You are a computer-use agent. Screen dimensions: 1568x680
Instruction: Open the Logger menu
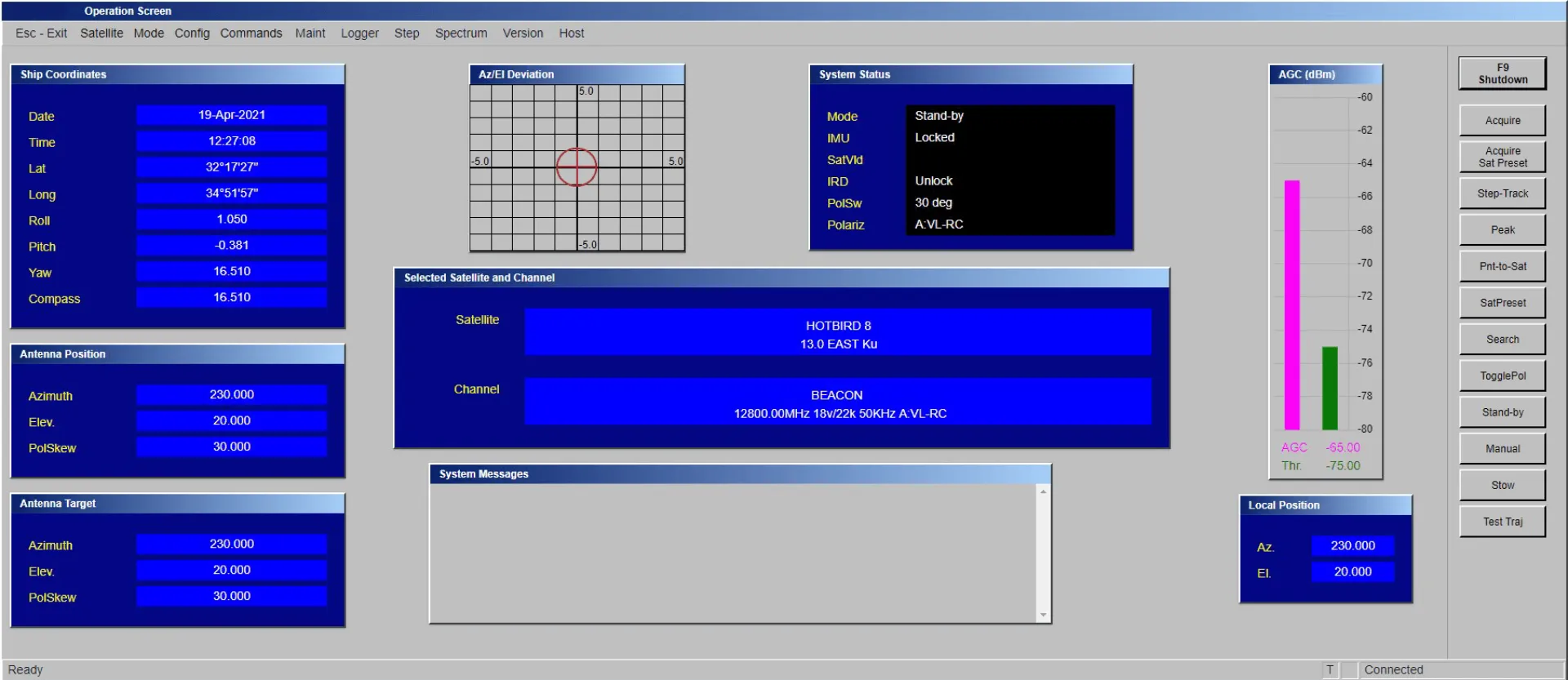pyautogui.click(x=359, y=33)
